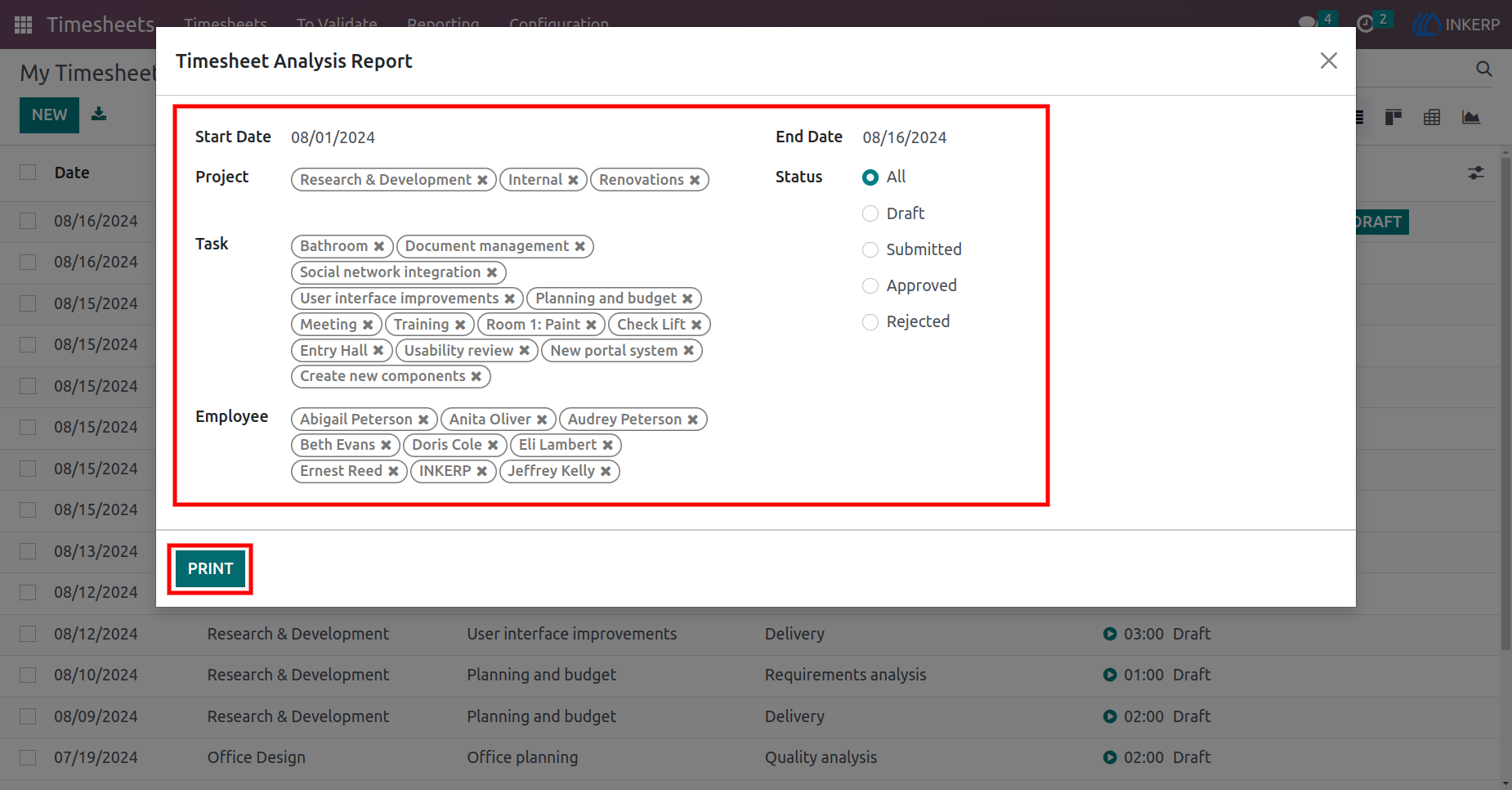Click the Requirements analysis description cell

tap(846, 675)
